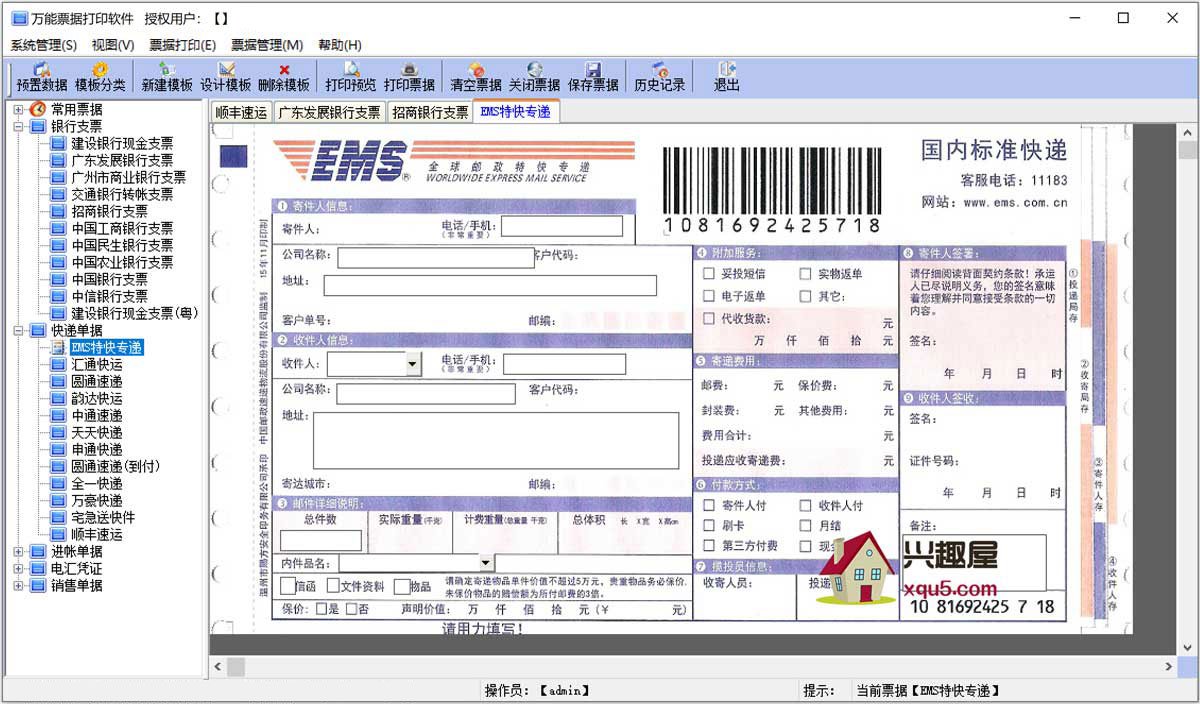
Task: Select the EMS特快专递 tab
Action: (x=516, y=112)
